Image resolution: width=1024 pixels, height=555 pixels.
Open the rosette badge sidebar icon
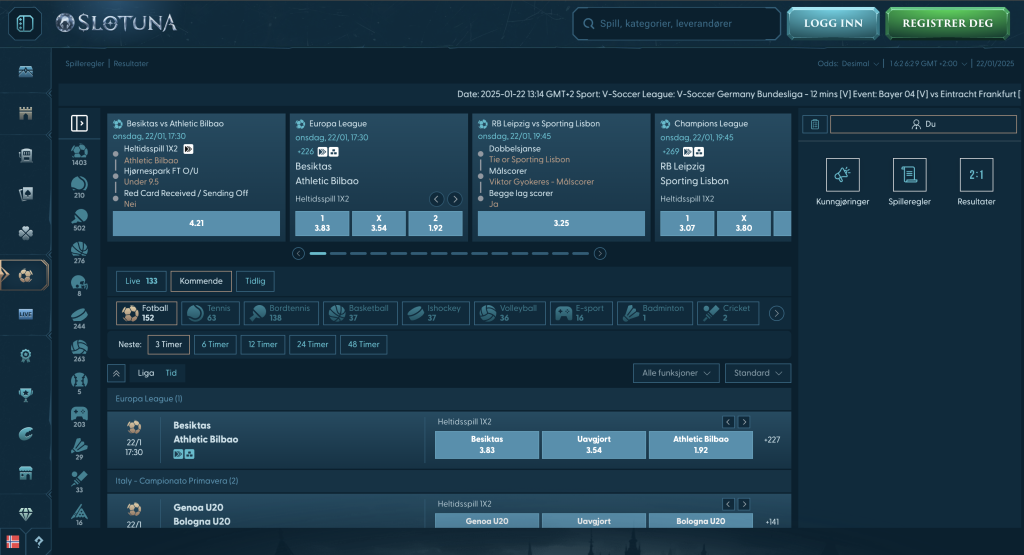point(25,355)
